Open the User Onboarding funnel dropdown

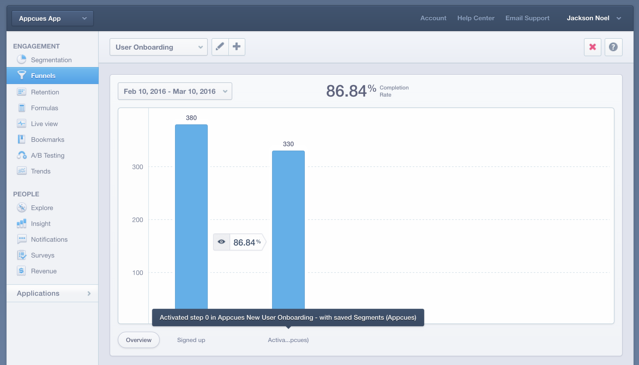(159, 47)
